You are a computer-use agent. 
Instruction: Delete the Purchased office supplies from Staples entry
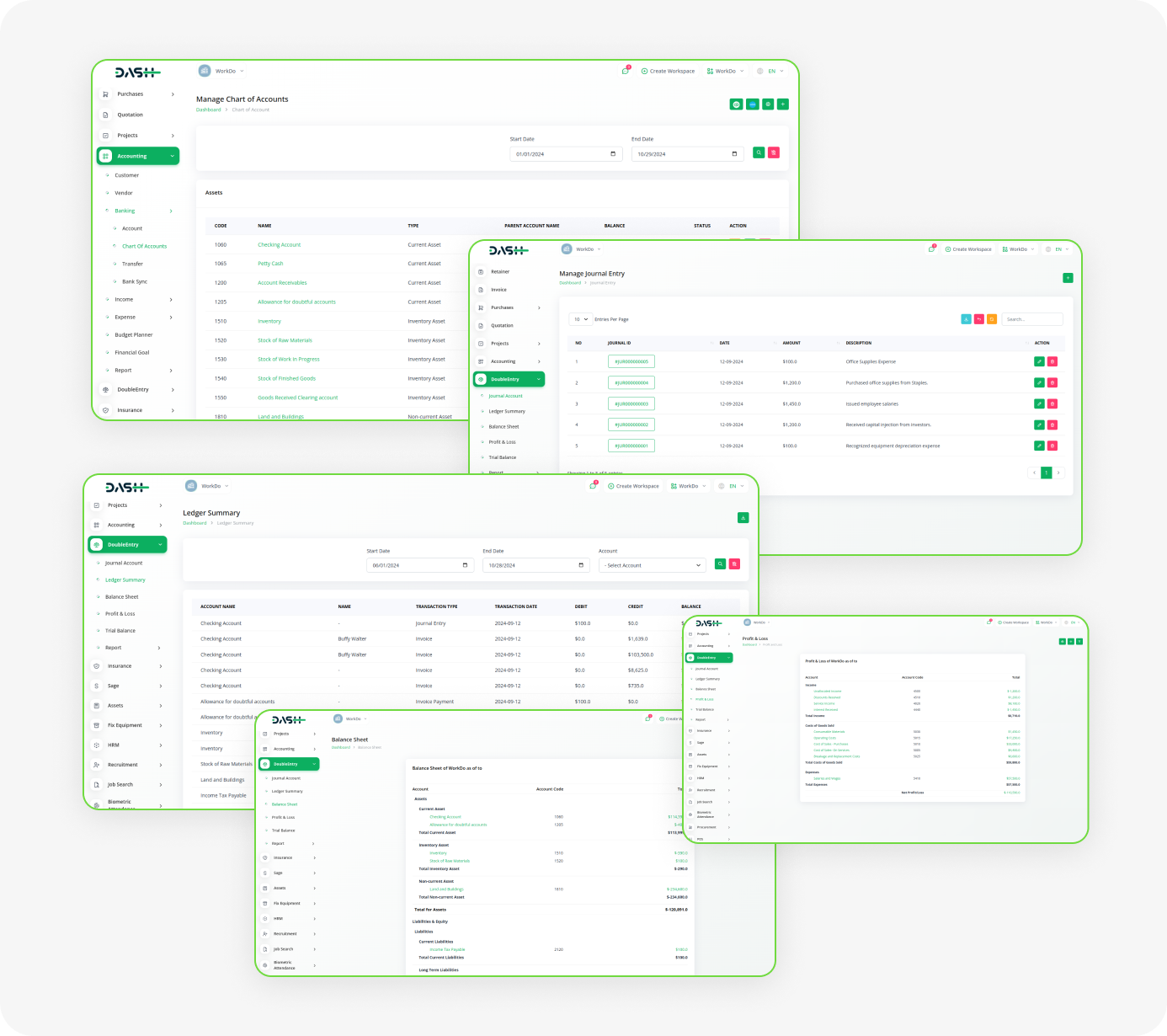(x=1052, y=382)
